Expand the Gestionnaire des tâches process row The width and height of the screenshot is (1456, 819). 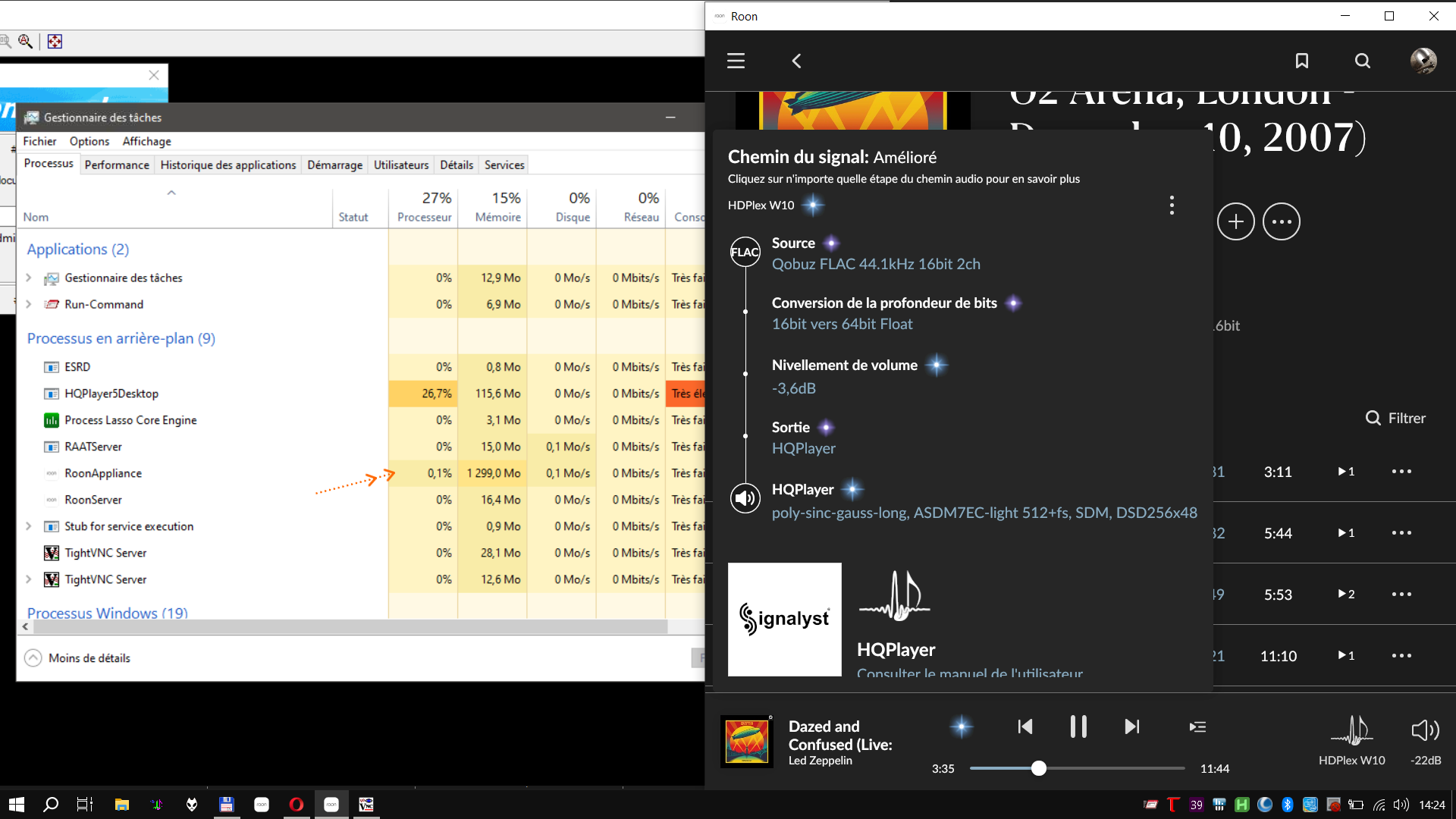point(29,278)
